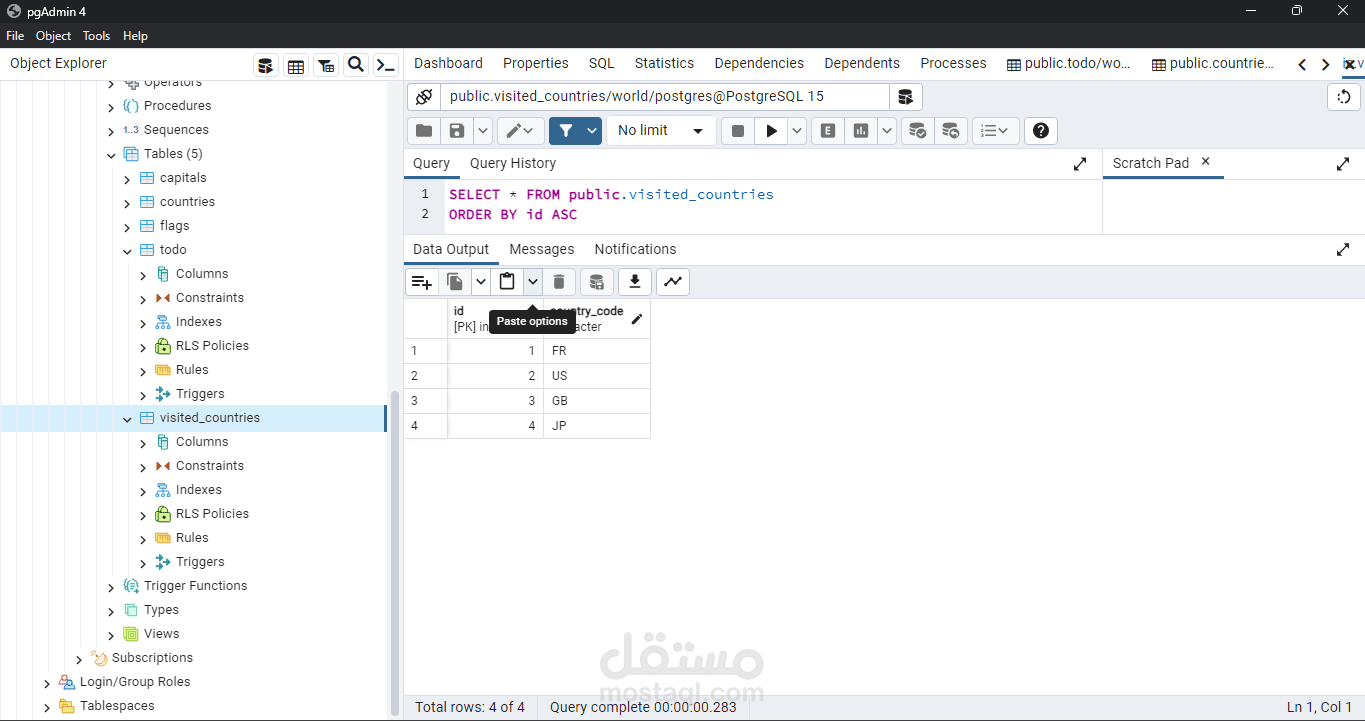Image resolution: width=1365 pixels, height=721 pixels.
Task: Switch to the Statistics tab
Action: click(x=664, y=63)
